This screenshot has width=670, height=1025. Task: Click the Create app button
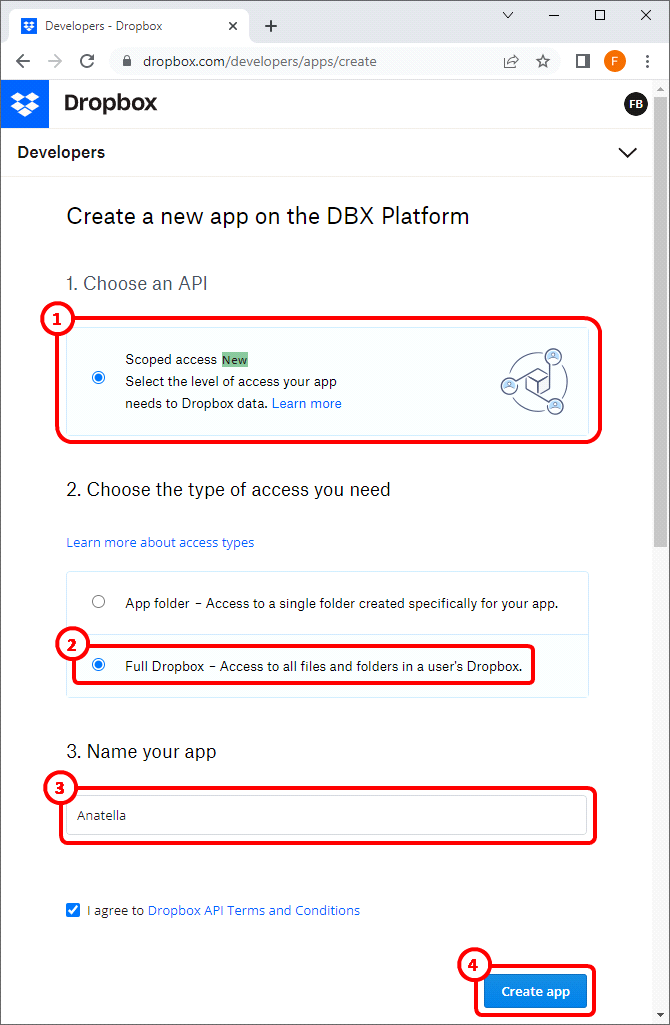coord(535,992)
